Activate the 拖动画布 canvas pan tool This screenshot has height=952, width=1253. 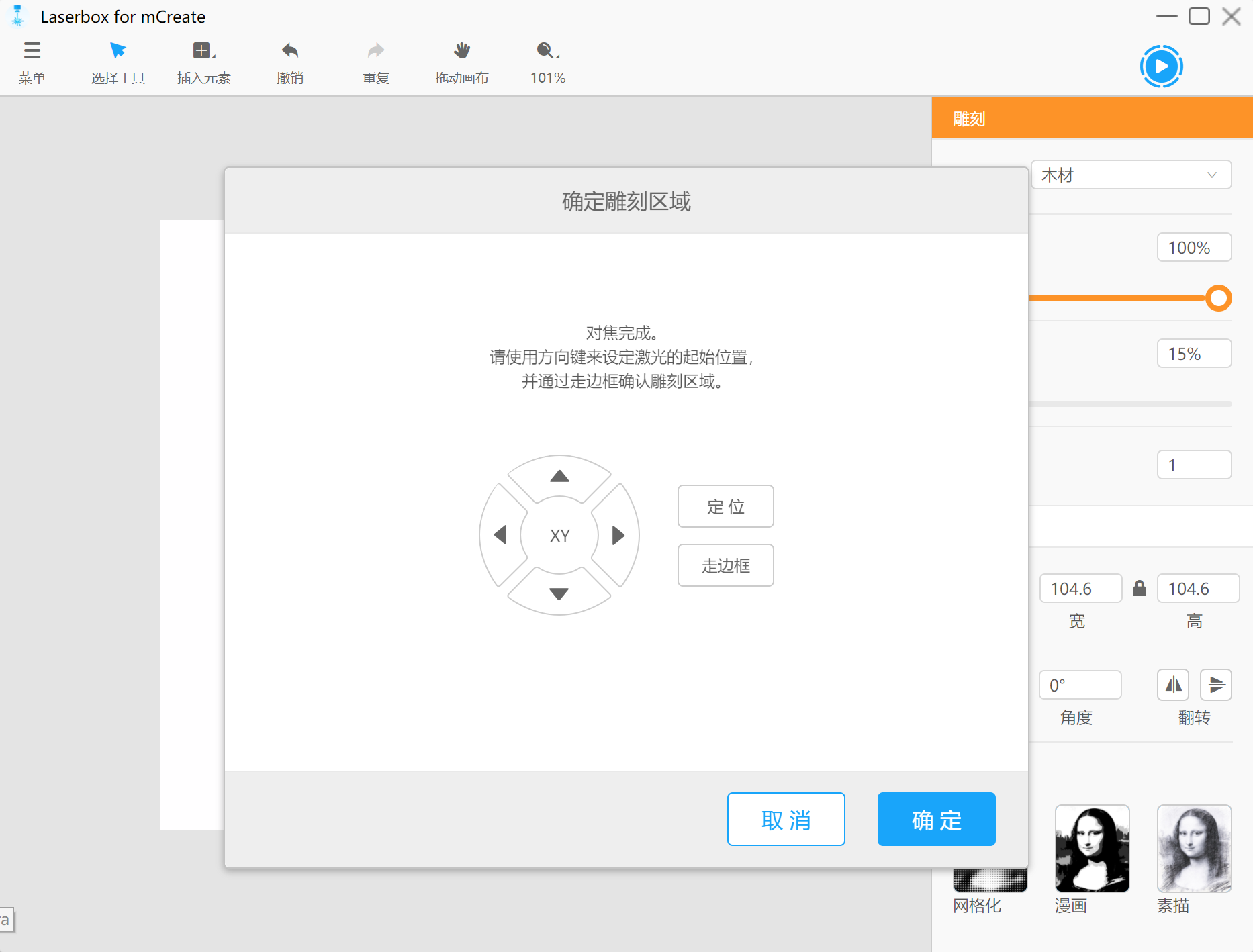click(x=461, y=60)
